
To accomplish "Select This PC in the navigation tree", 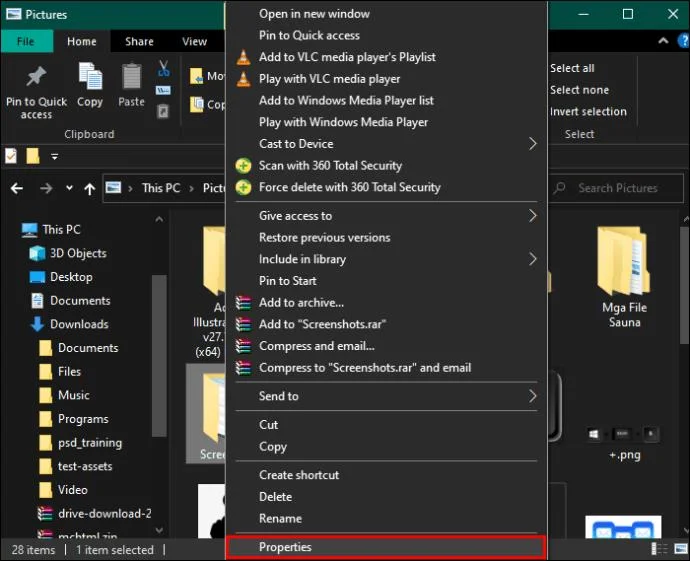I will [61, 230].
